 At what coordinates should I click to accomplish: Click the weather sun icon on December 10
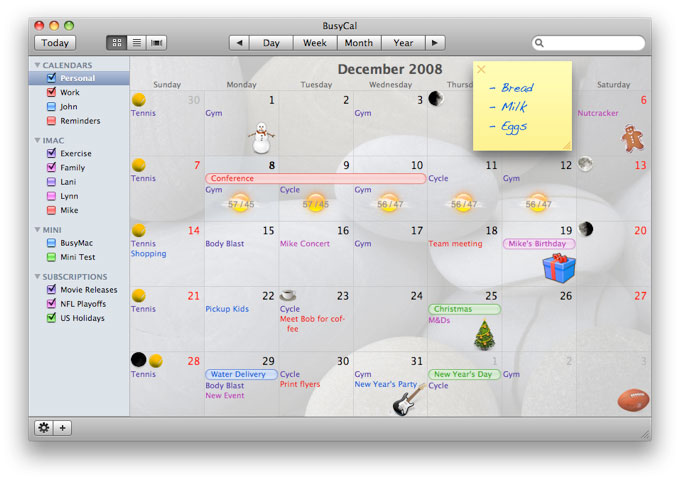click(x=389, y=203)
